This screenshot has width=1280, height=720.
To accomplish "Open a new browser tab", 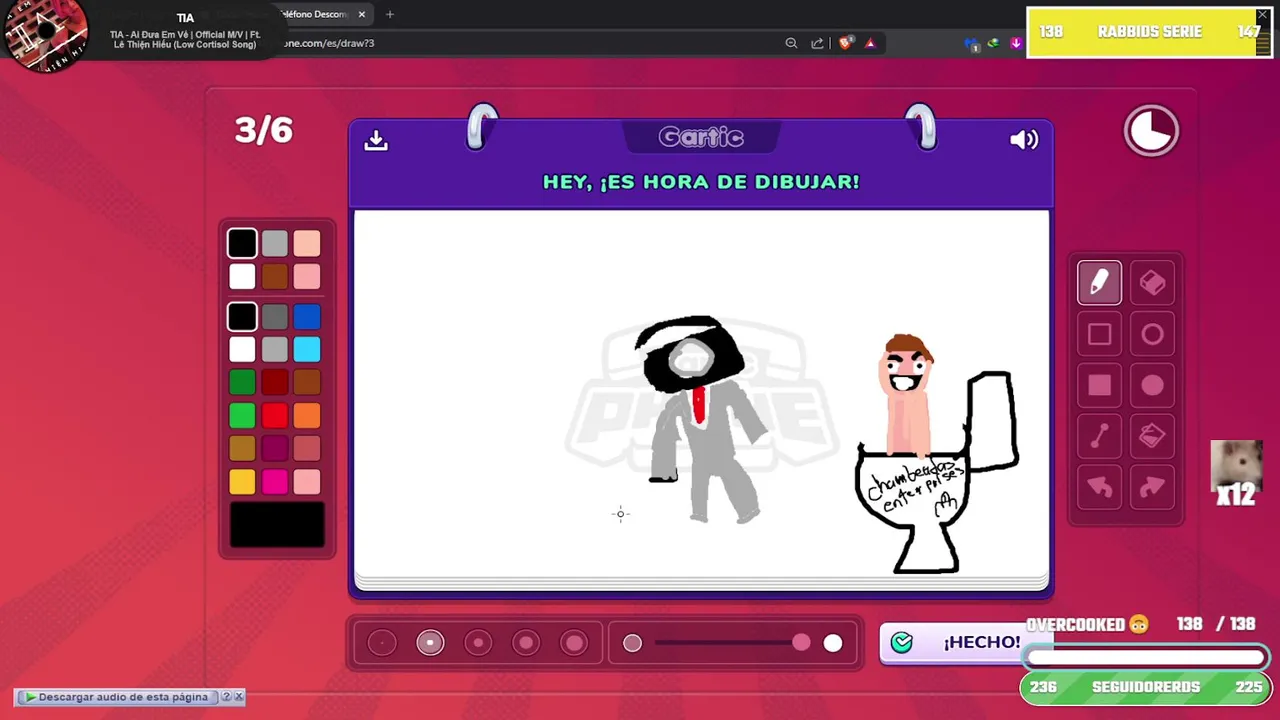I will pos(390,14).
